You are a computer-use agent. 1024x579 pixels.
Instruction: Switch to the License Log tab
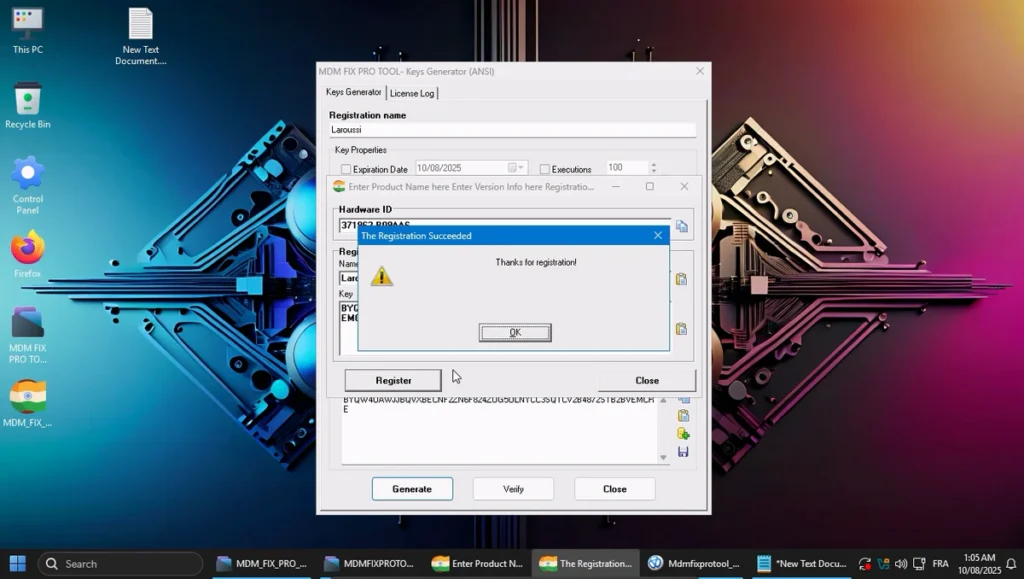(x=412, y=93)
